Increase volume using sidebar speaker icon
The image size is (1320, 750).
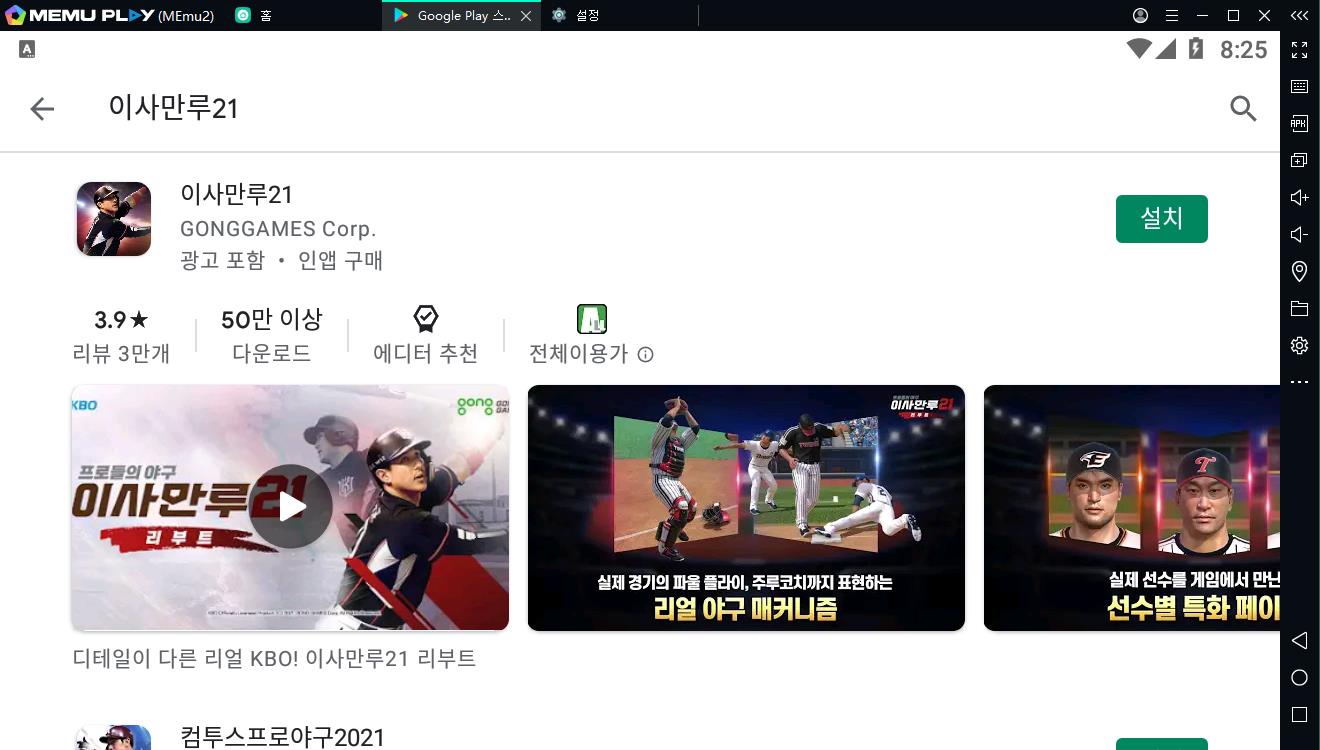[1299, 198]
